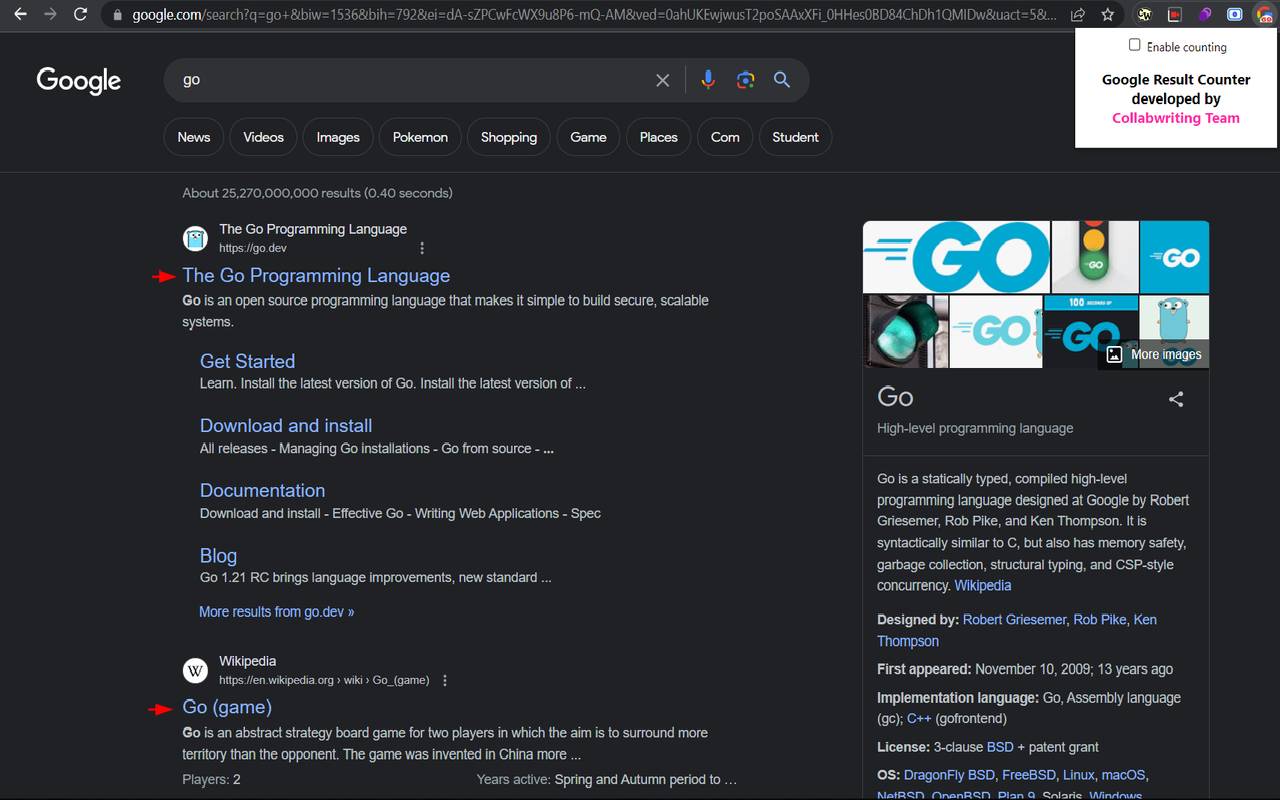Share the Go knowledge panel
The width and height of the screenshot is (1280, 800).
(x=1176, y=399)
